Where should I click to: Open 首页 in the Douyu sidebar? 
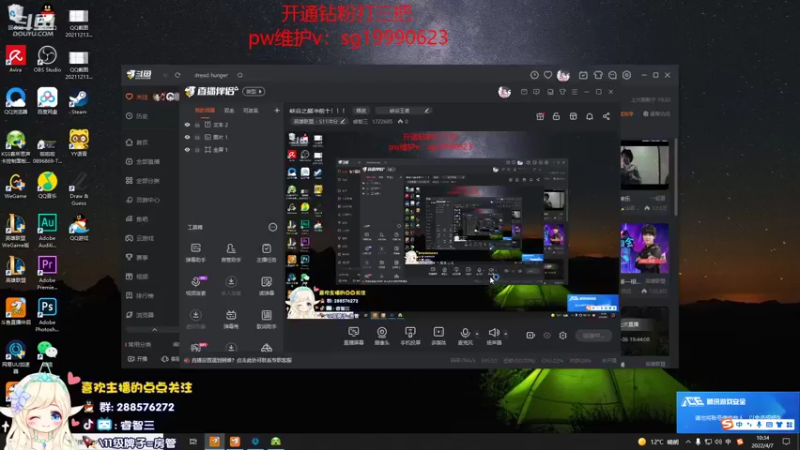tap(137, 142)
